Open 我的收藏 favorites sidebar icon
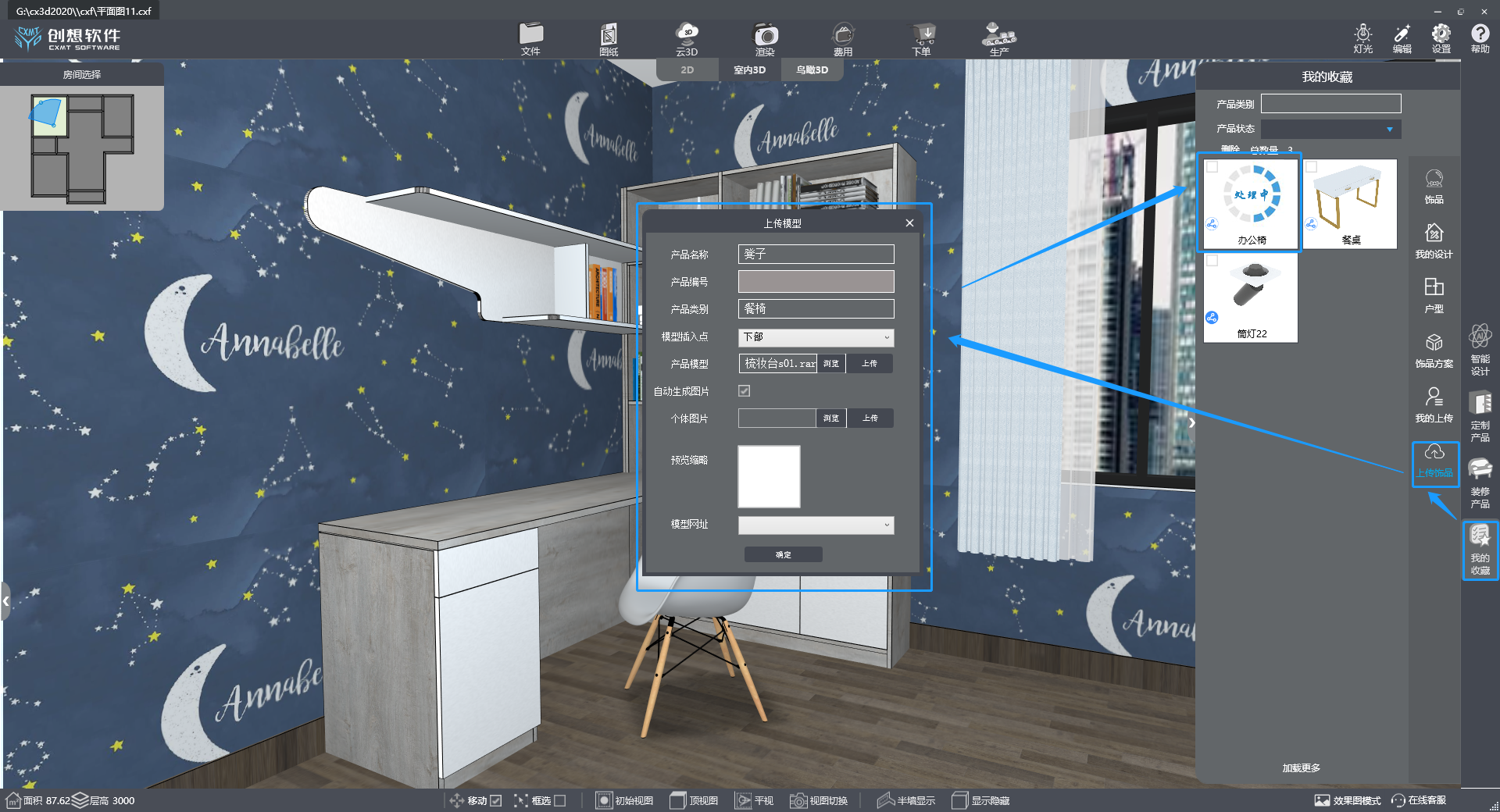The height and width of the screenshot is (812, 1500). (x=1480, y=550)
